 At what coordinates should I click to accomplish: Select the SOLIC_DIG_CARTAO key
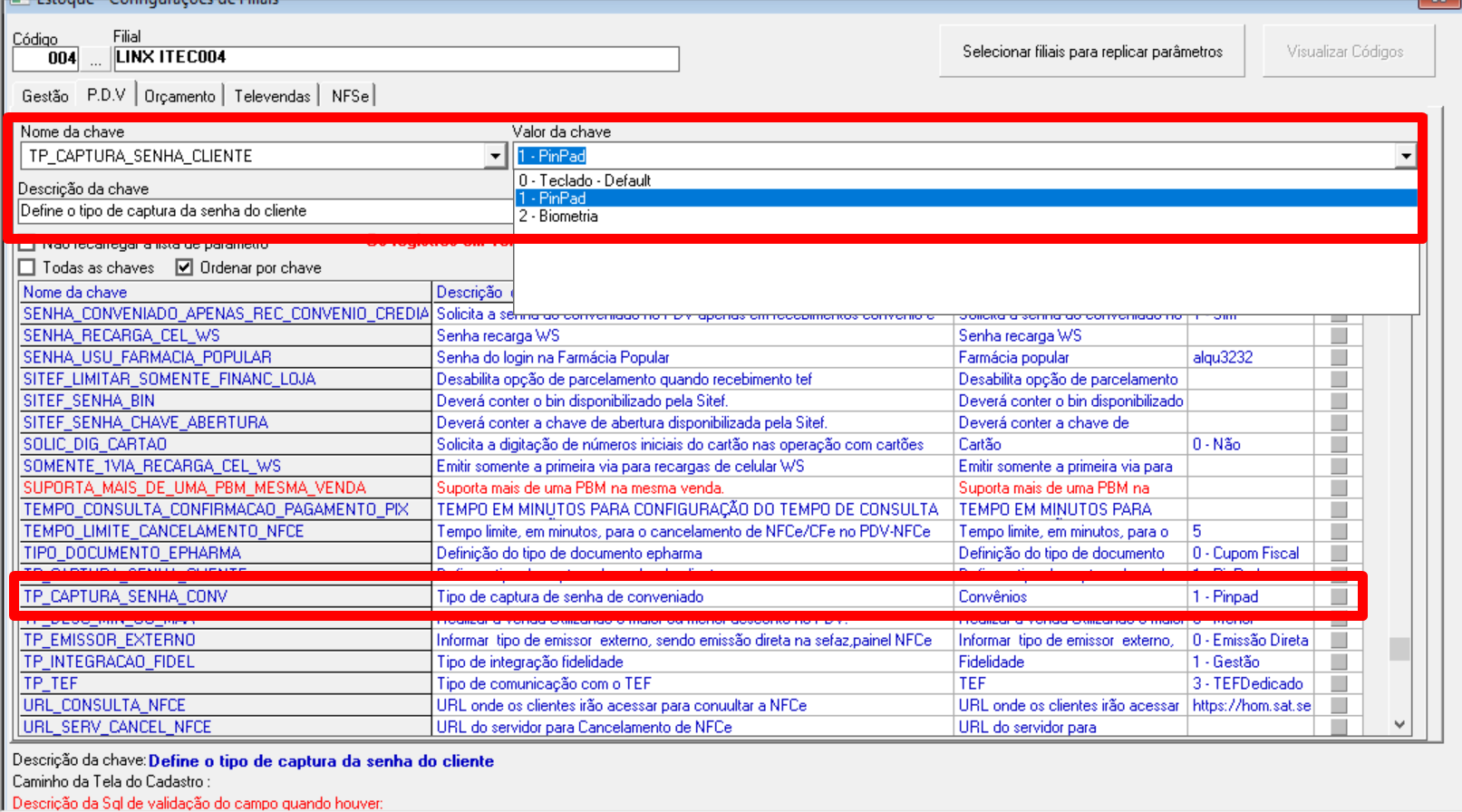(225, 444)
